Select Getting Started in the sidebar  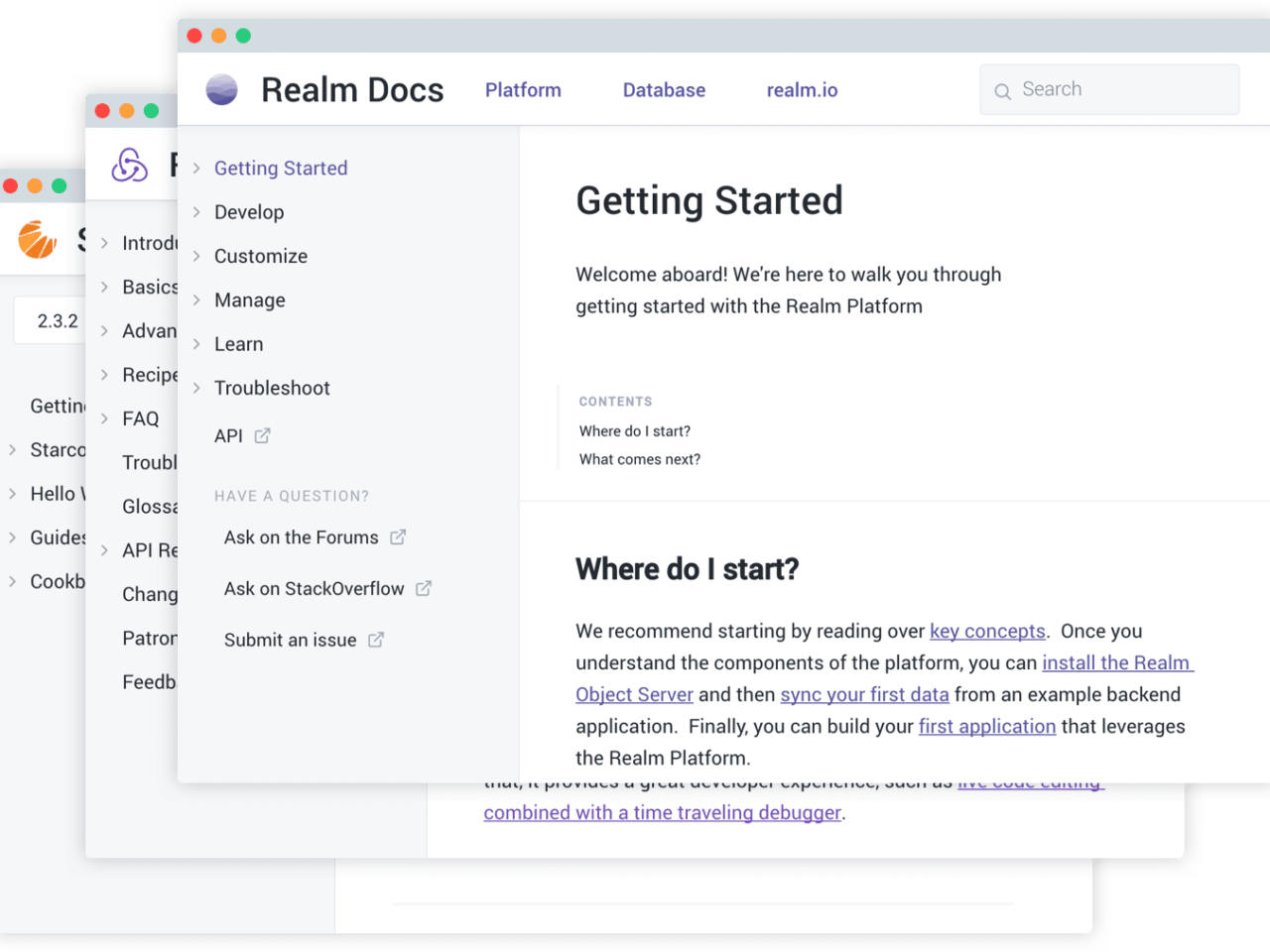[281, 169]
